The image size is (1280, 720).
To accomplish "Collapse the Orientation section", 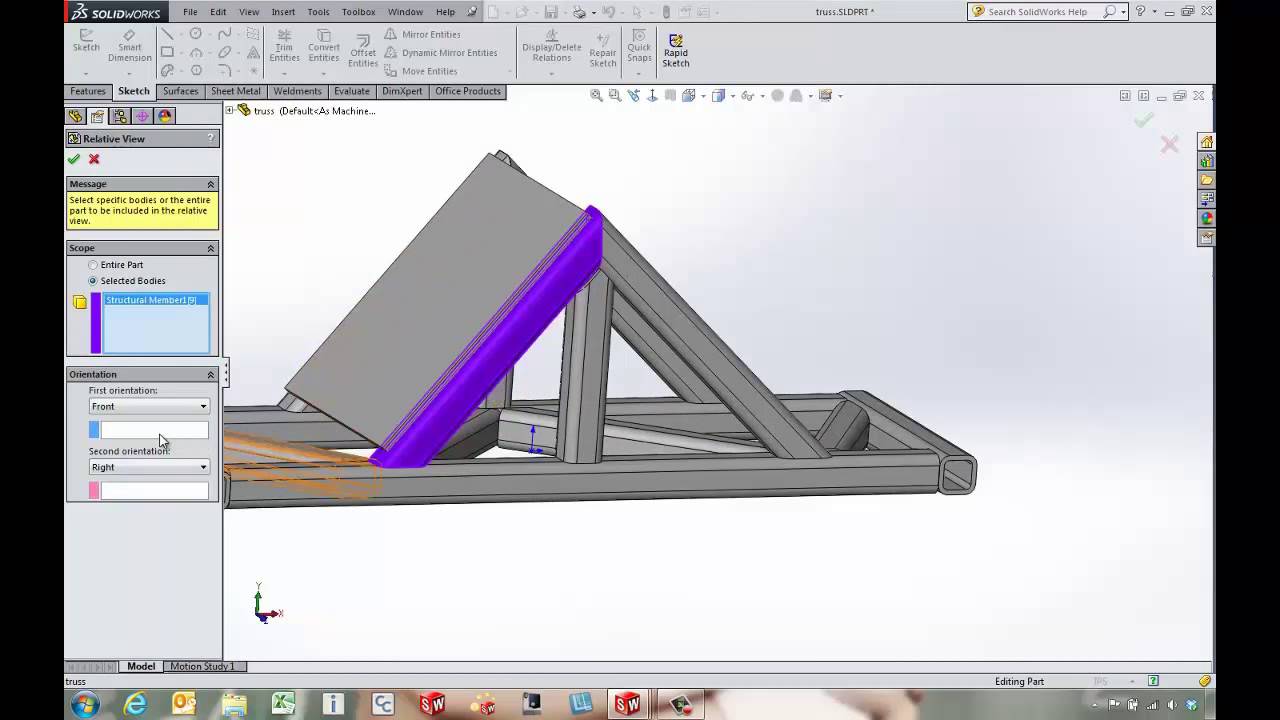I will pos(211,374).
